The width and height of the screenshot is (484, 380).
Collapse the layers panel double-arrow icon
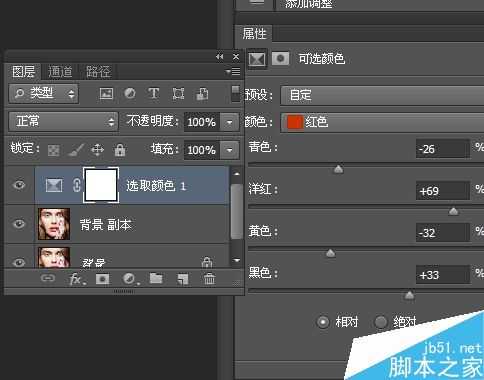tap(219, 57)
